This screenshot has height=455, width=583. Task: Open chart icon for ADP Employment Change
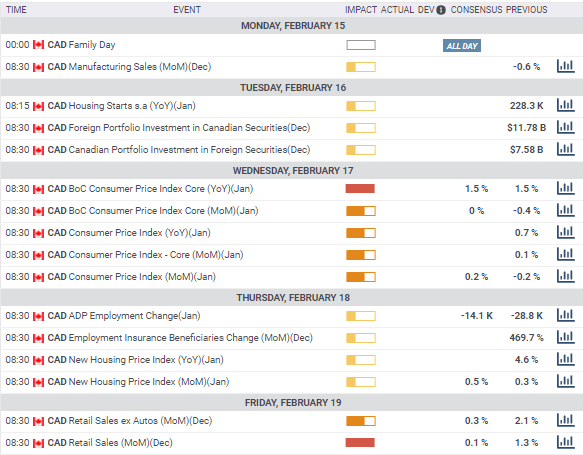pos(566,315)
